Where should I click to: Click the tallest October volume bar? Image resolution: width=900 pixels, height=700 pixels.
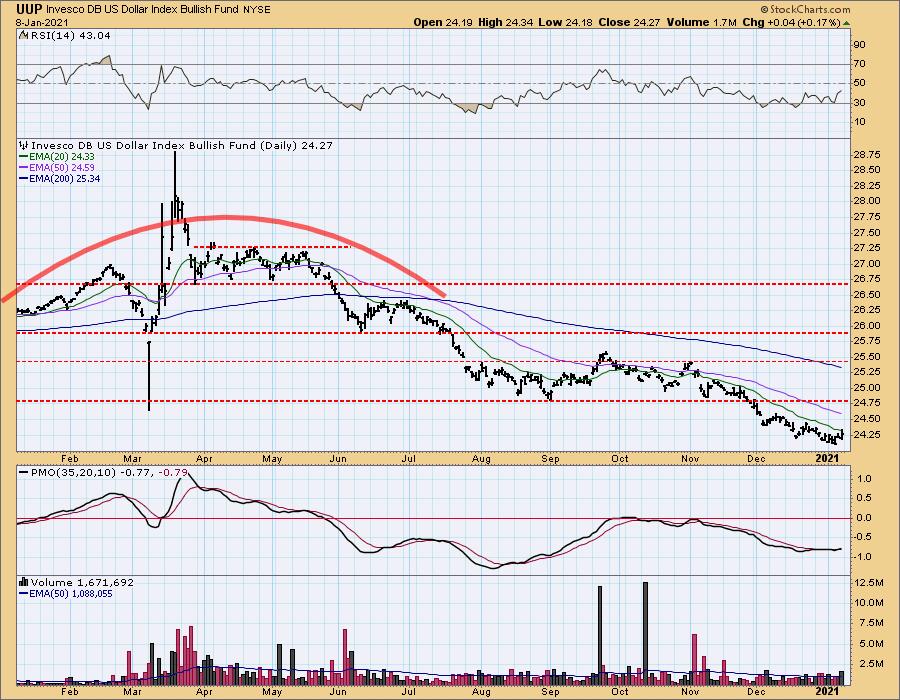(646, 633)
